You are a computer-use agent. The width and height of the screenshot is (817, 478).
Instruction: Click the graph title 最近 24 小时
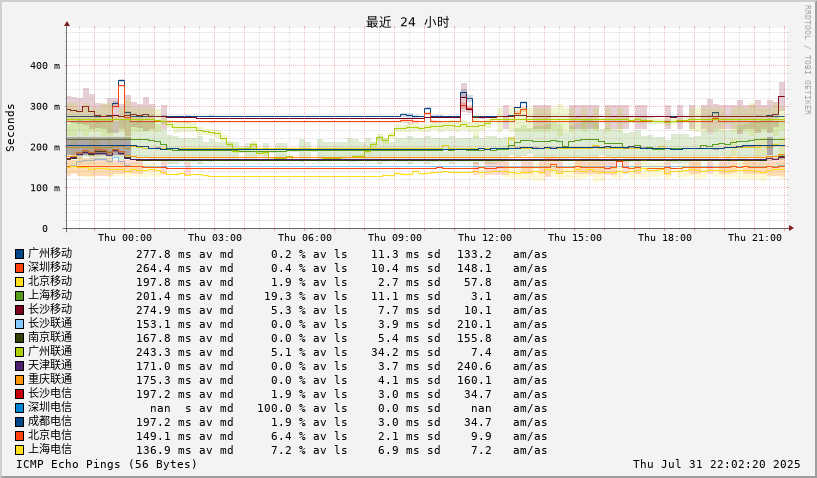pyautogui.click(x=407, y=22)
